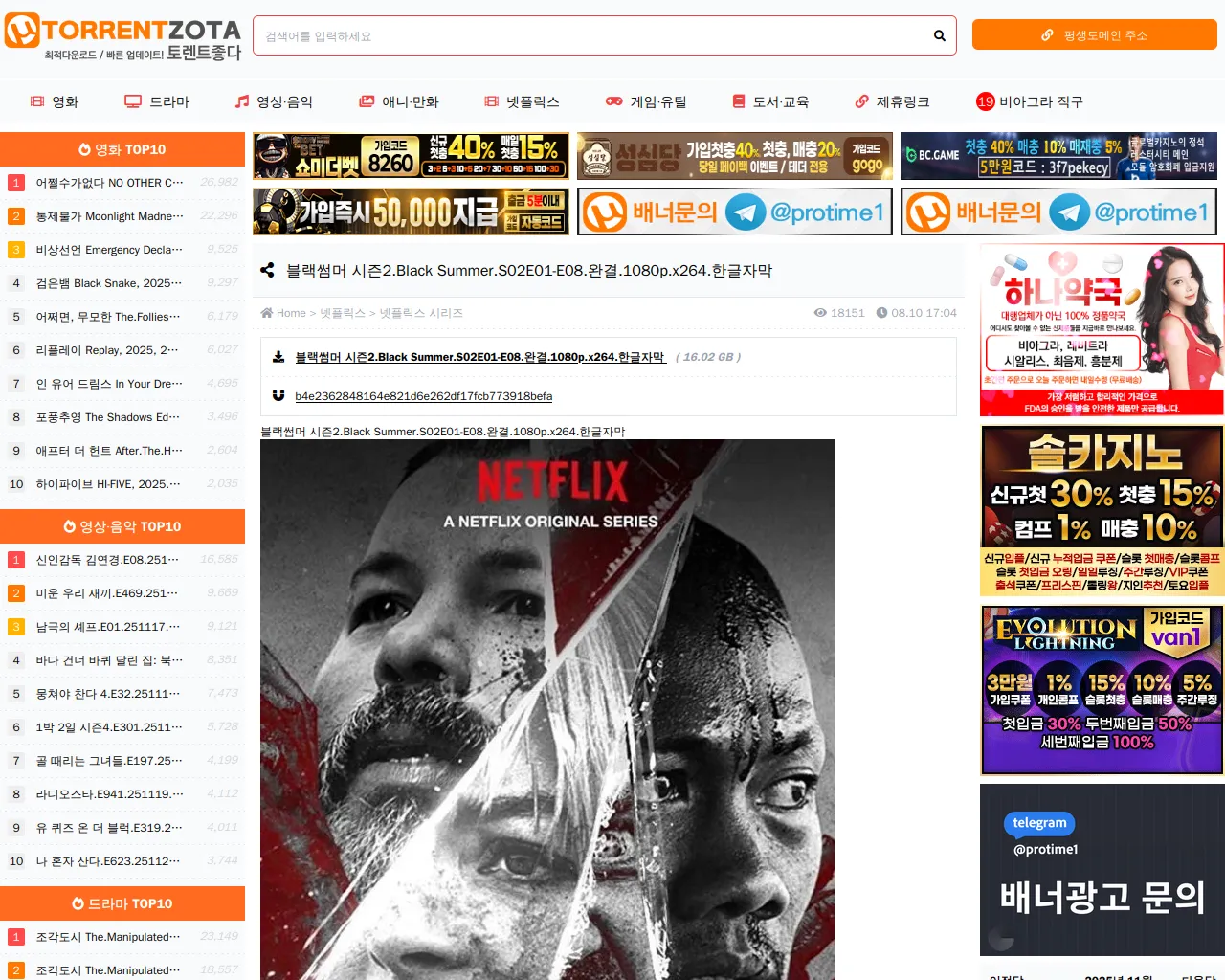Viewport: 1225px width, 980px height.
Task: Click the Telegram icon in 배너문의 banner
Action: tap(746, 212)
